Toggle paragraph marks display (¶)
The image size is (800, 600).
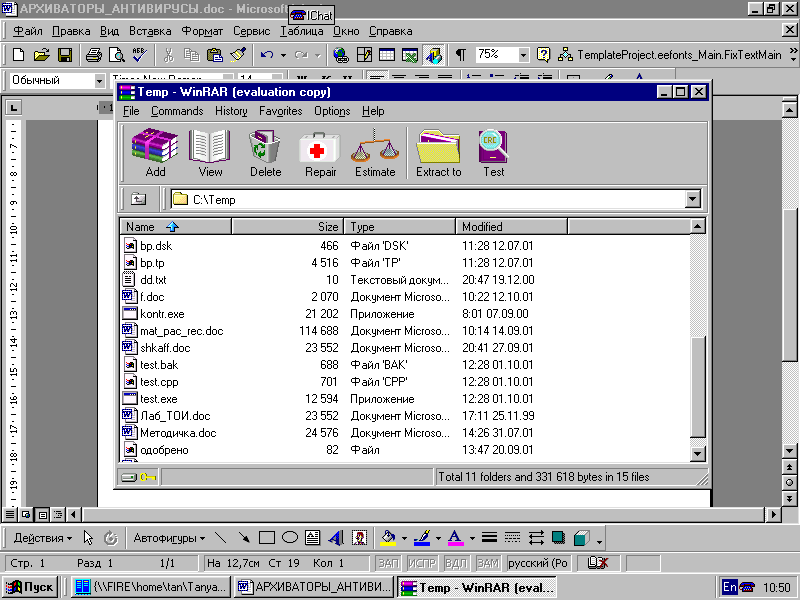click(460, 55)
